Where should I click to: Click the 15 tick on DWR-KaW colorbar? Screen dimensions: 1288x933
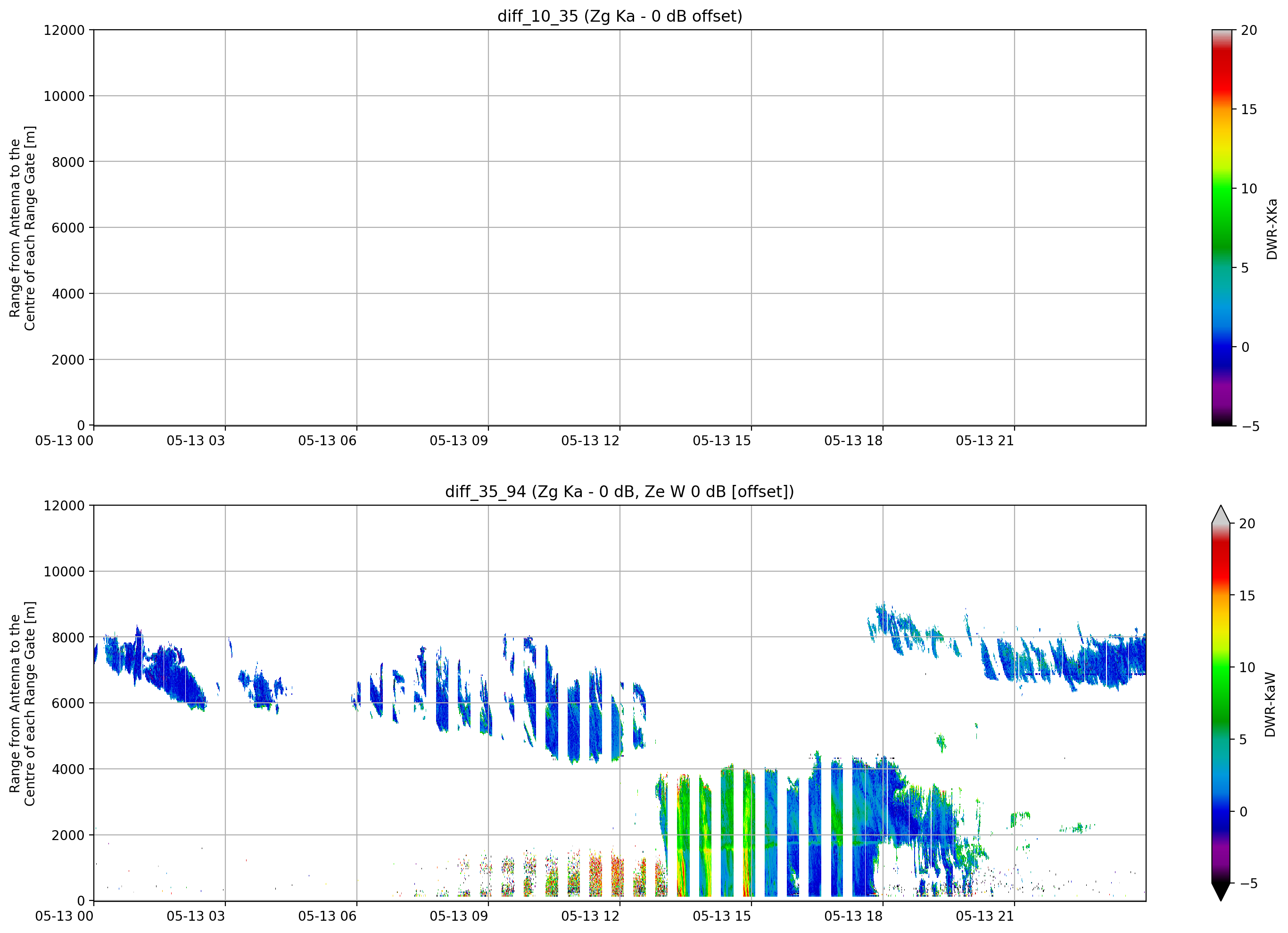pos(1247,595)
